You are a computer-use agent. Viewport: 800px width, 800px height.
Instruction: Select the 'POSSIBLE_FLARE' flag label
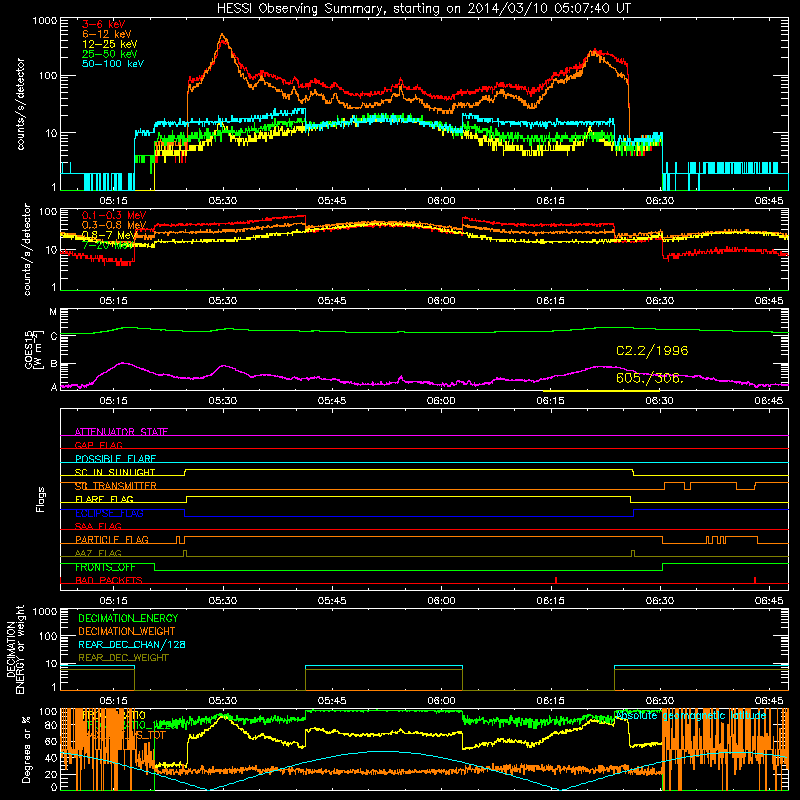115,459
